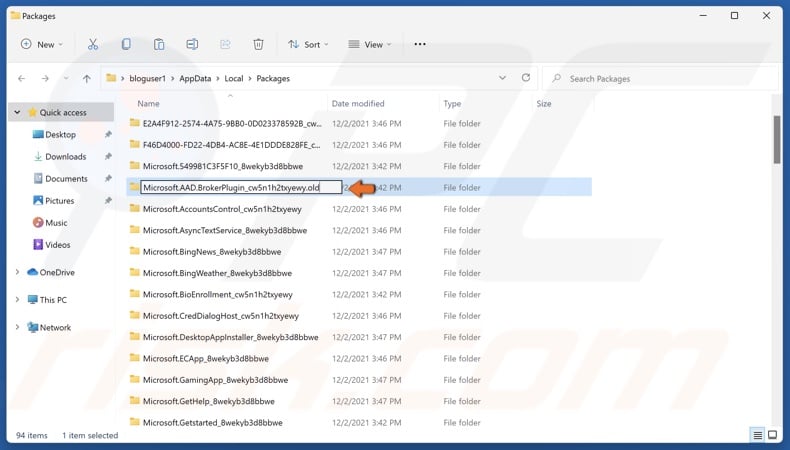Image resolution: width=790 pixels, height=450 pixels.
Task: Expand the address bar history dropdown
Action: [x=502, y=78]
